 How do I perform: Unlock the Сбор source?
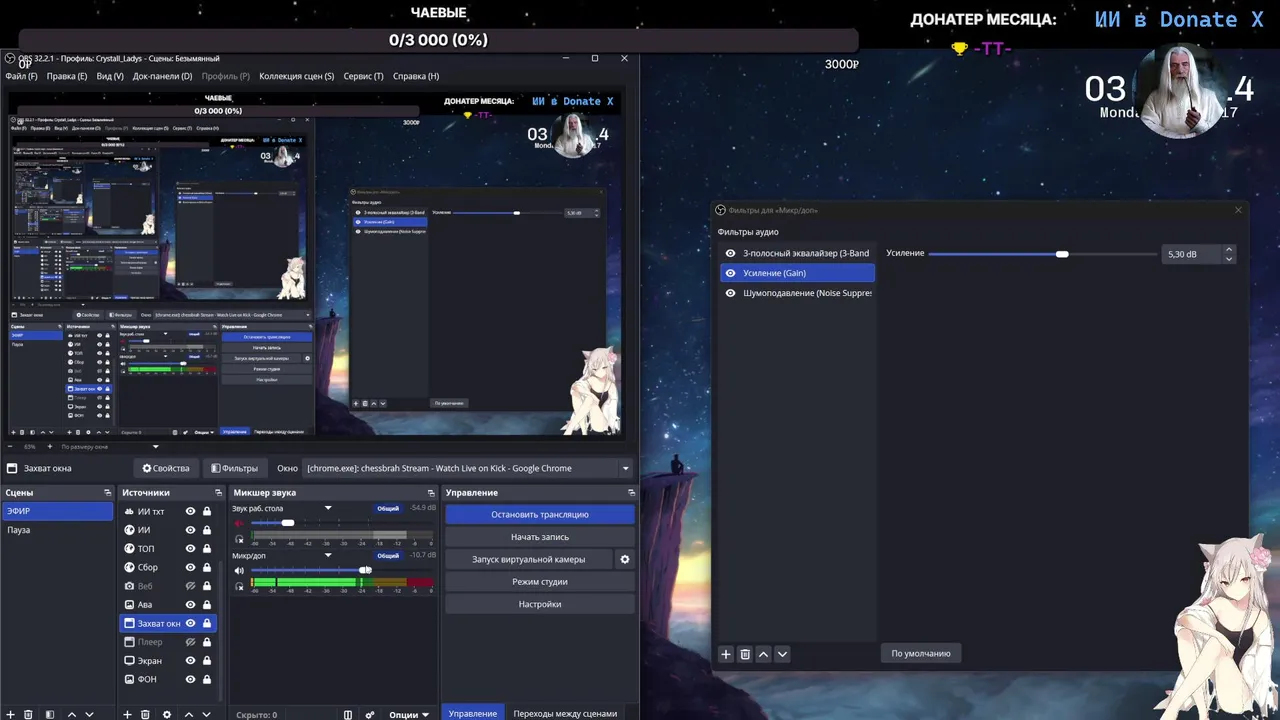coord(207,567)
